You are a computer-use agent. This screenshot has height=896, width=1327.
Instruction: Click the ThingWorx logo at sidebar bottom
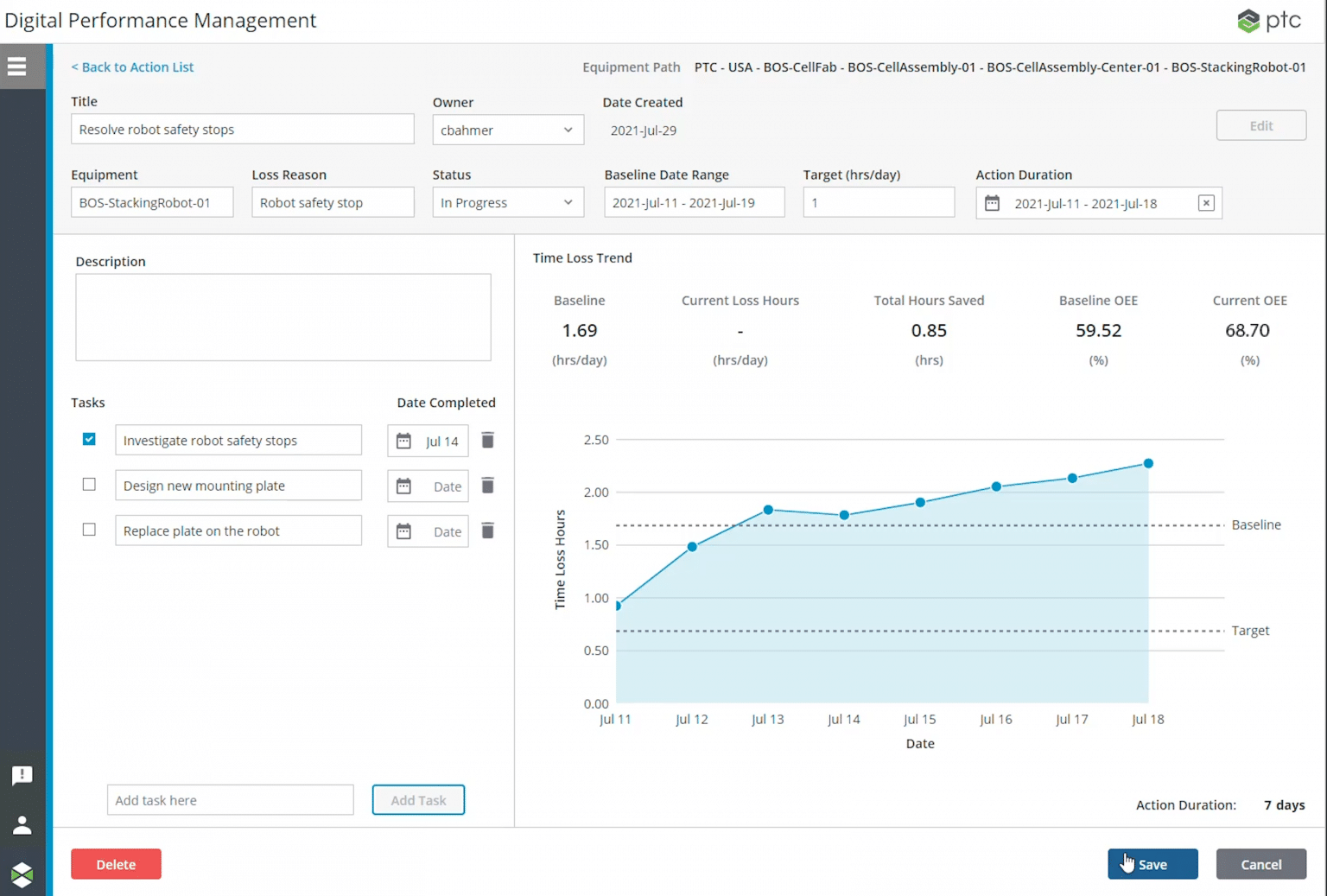(x=22, y=874)
